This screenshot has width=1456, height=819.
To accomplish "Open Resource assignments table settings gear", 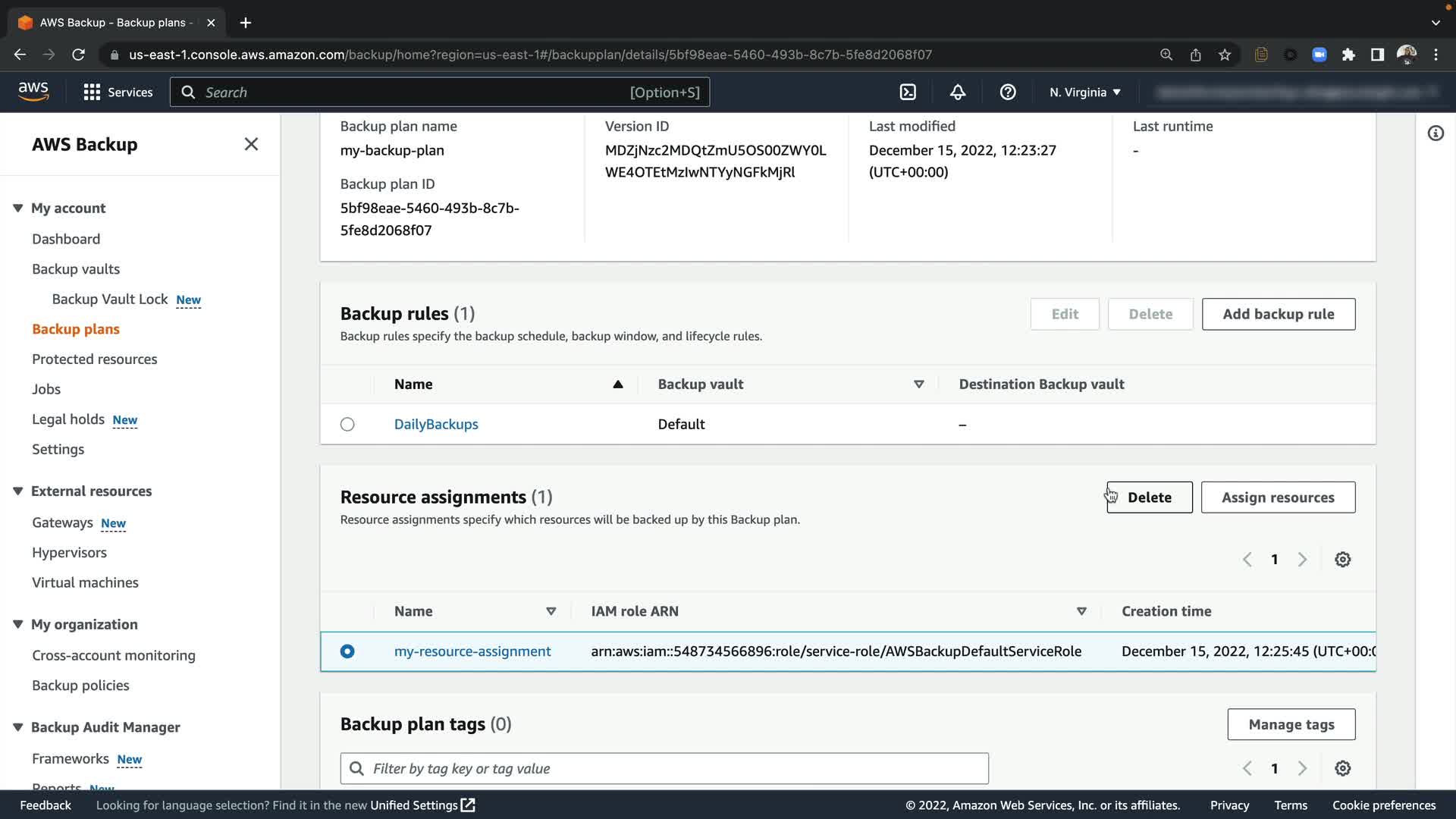I will tap(1342, 560).
